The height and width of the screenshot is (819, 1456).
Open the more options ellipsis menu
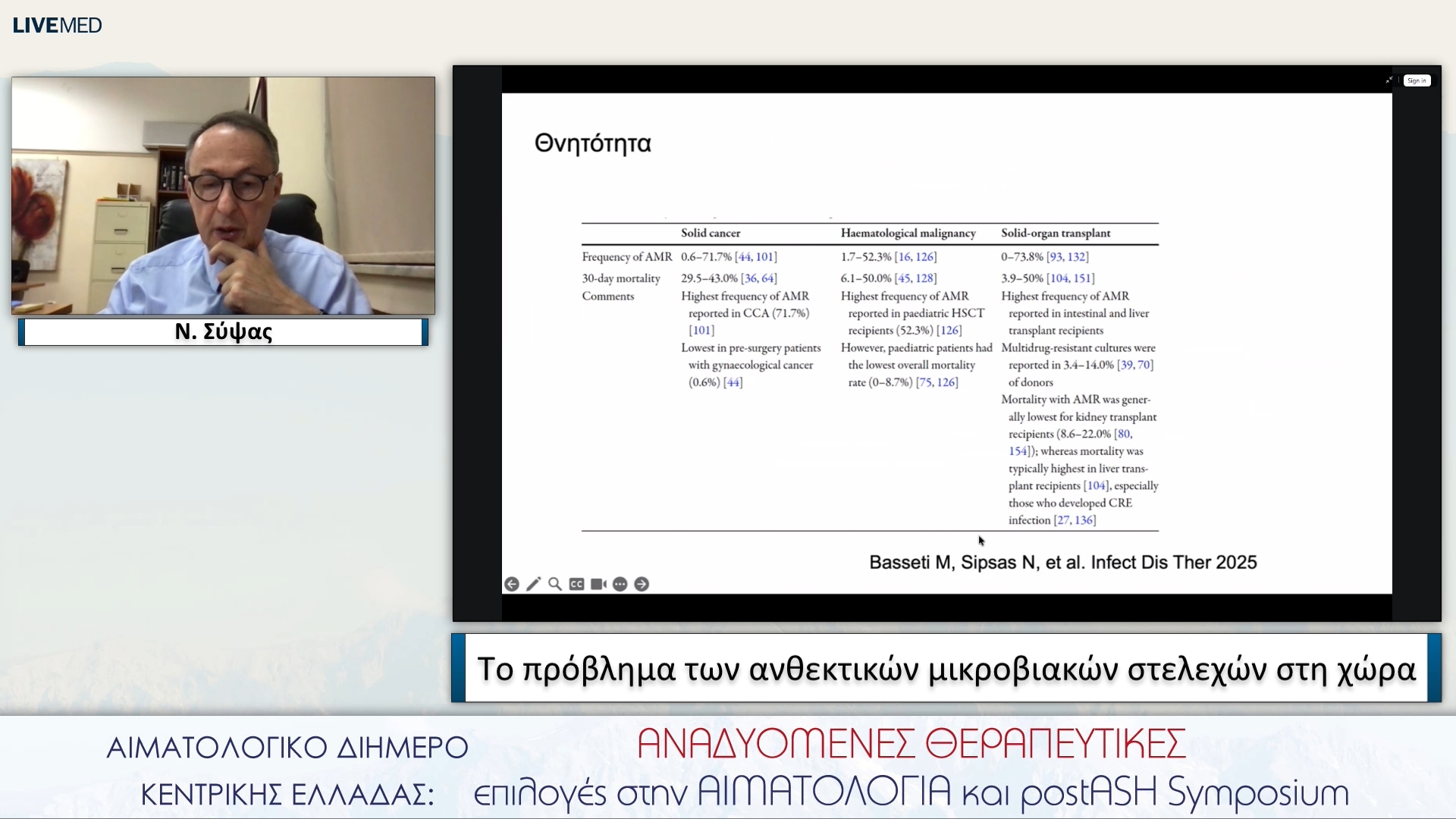coord(620,584)
